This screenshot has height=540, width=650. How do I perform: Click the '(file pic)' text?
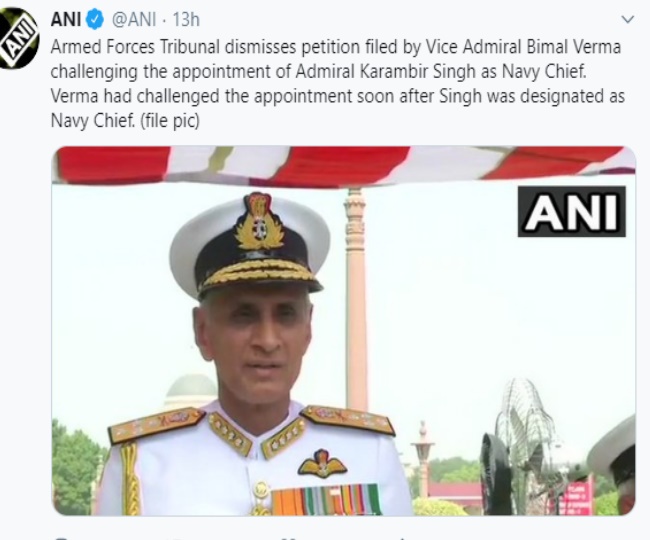tap(170, 121)
